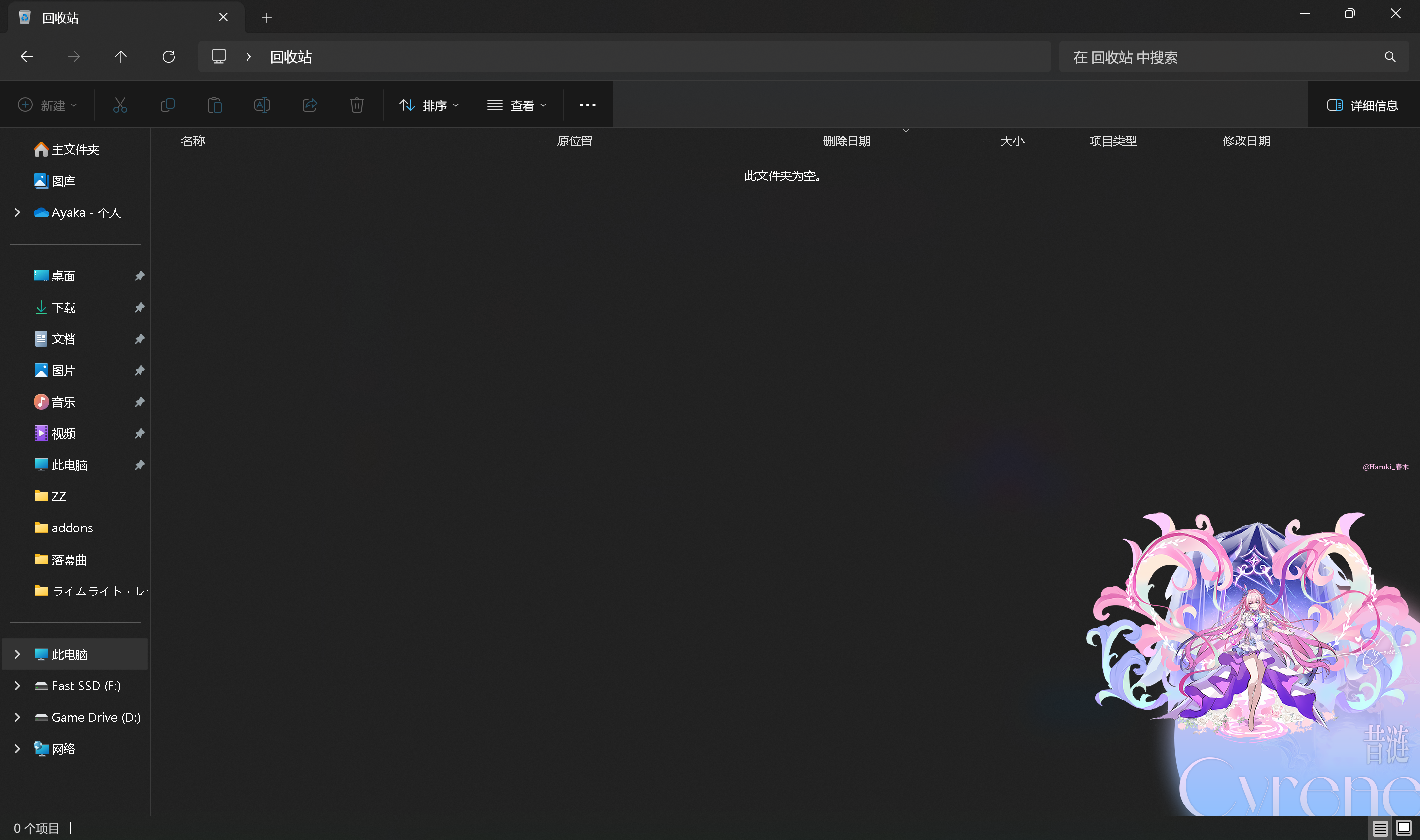Click the Delete trash can icon
The width and height of the screenshot is (1420, 840).
(356, 105)
